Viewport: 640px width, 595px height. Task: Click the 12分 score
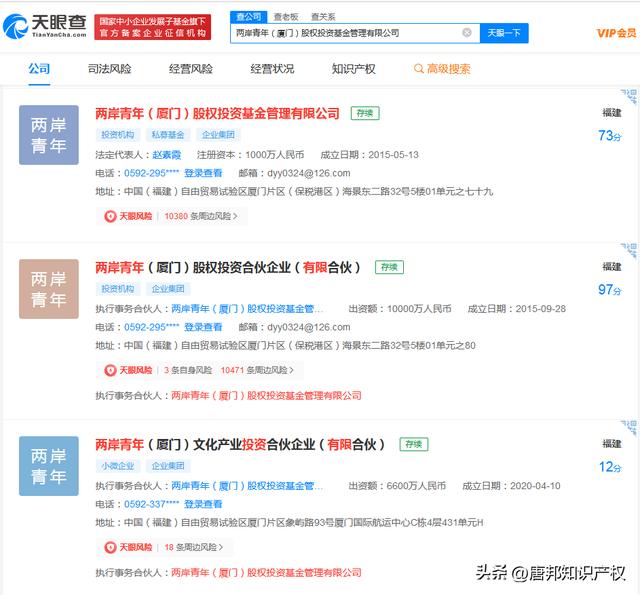[609, 466]
